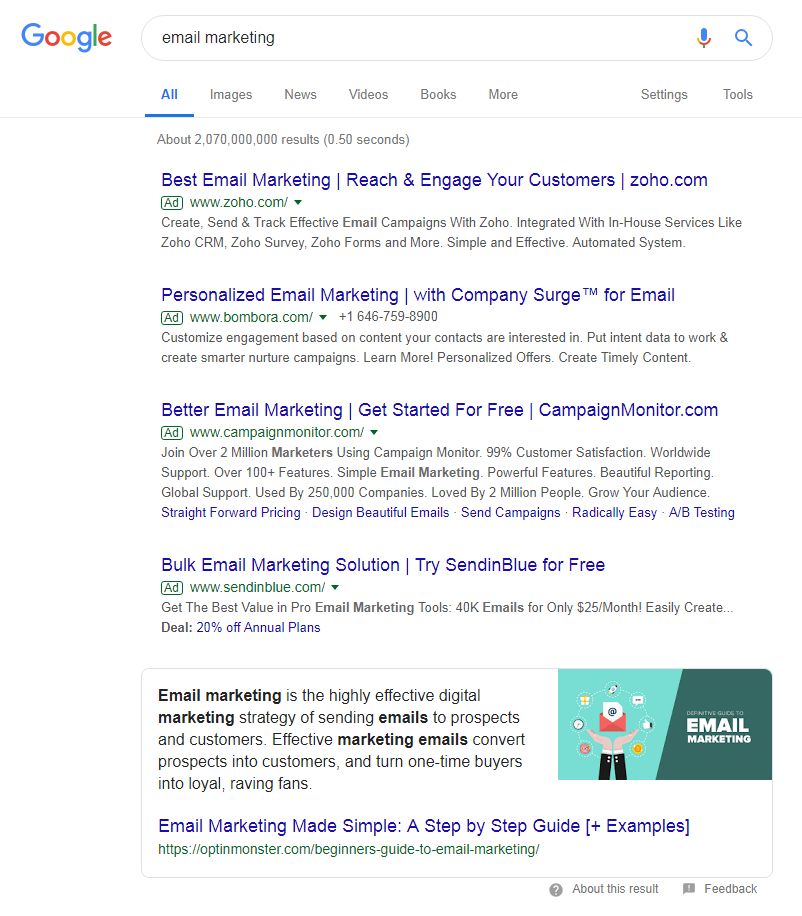
Task: Click the Email Marketing guide thumbnail image
Action: (664, 725)
